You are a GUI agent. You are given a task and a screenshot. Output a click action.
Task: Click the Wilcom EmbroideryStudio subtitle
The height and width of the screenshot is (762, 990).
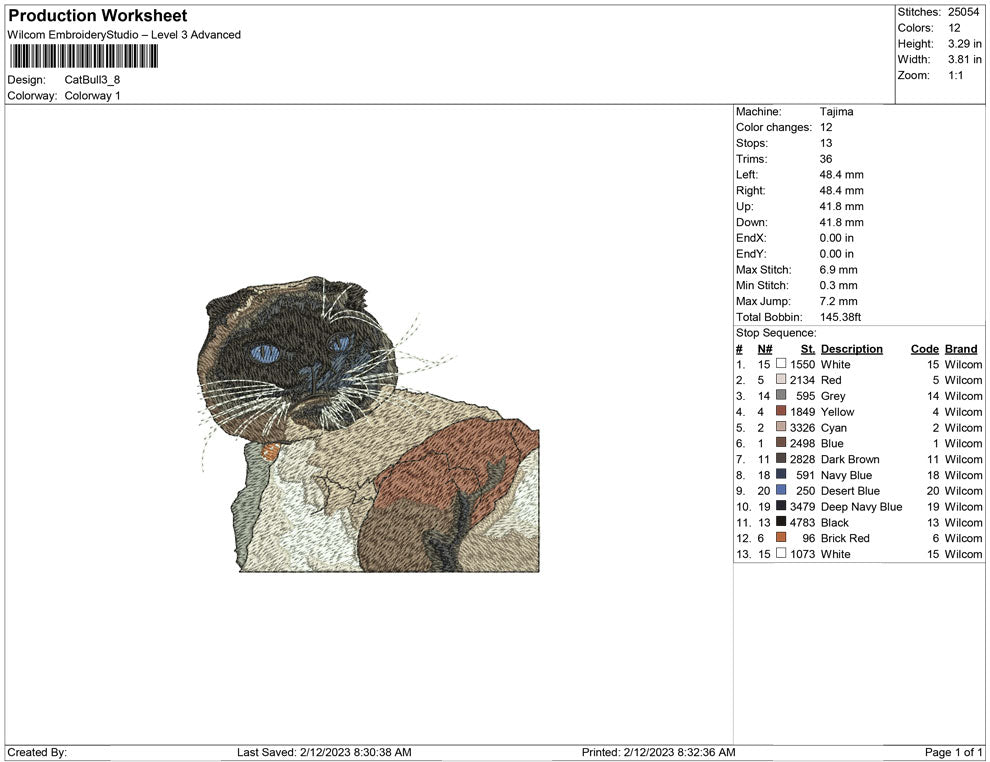[124, 35]
